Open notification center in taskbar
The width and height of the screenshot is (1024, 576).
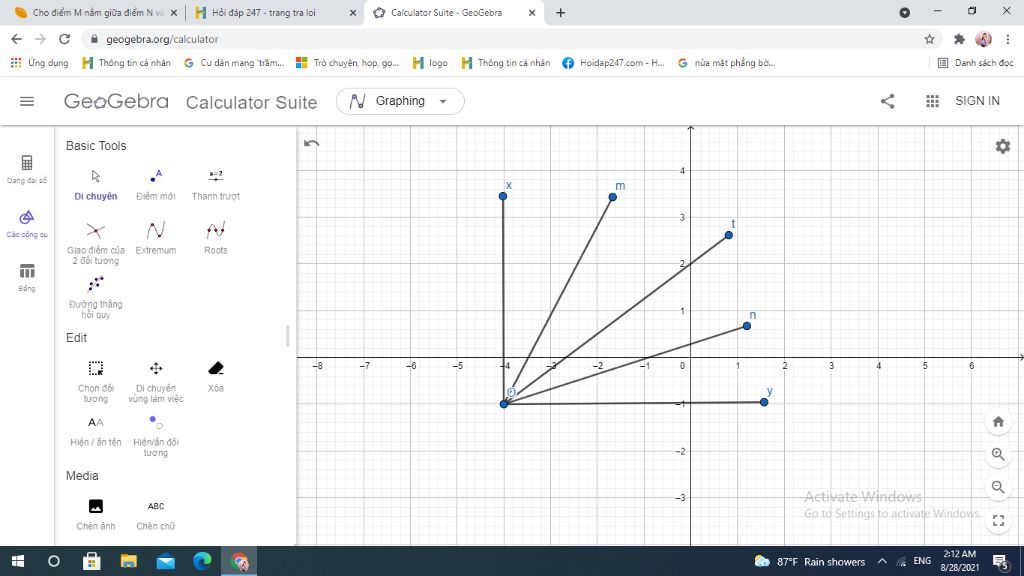tap(1000, 562)
